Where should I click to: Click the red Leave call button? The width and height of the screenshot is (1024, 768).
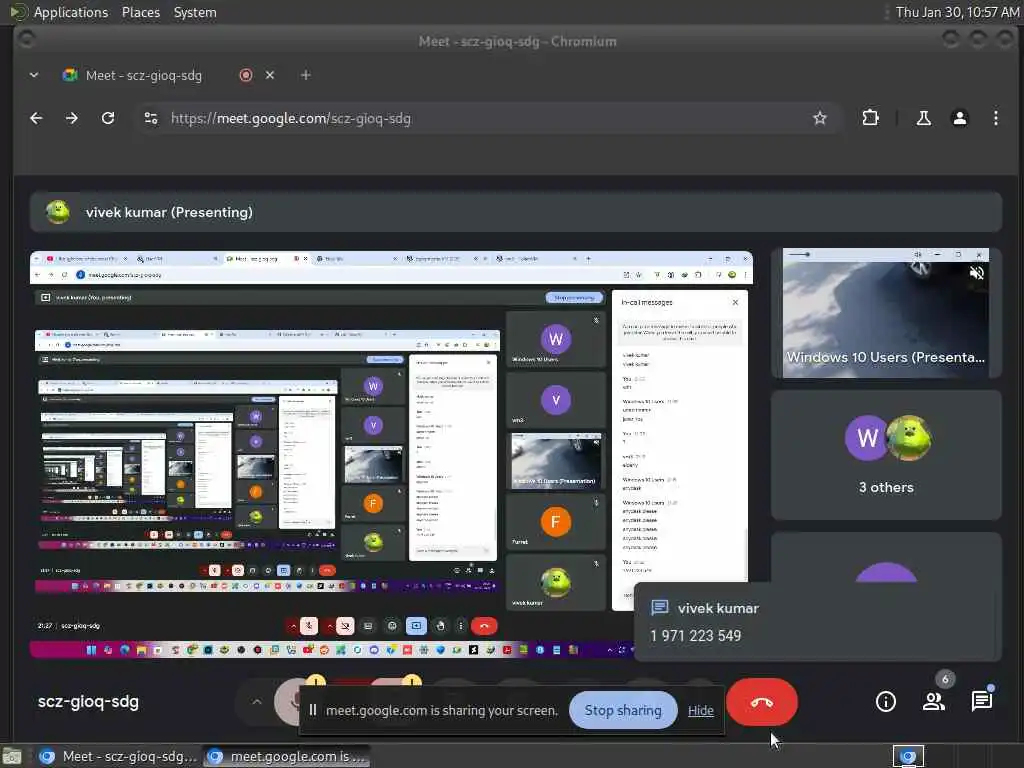tap(761, 702)
